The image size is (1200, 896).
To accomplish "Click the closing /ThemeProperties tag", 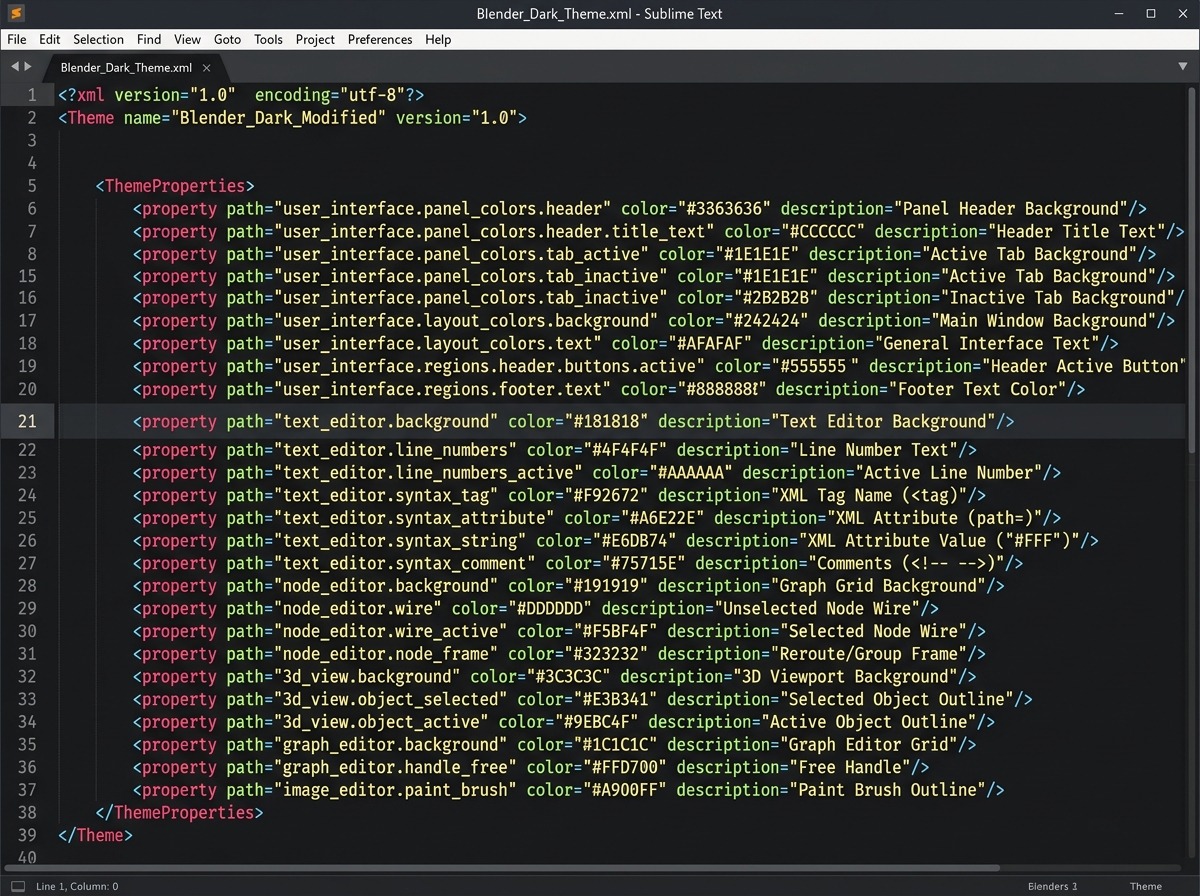I will coord(179,813).
